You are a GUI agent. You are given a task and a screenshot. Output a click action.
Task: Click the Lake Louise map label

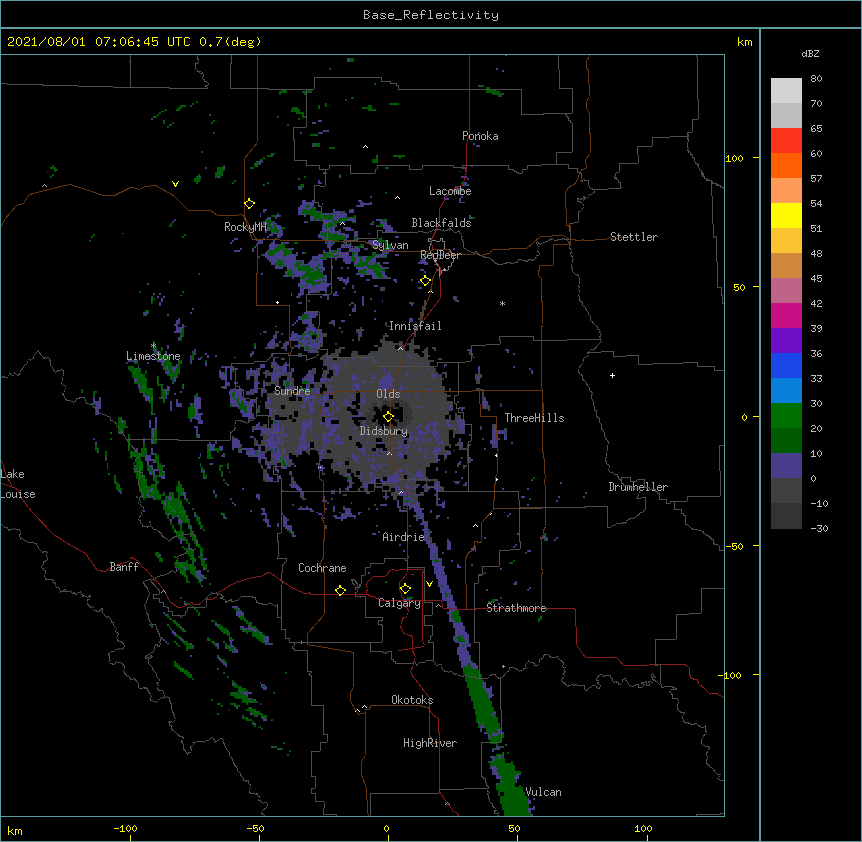[x=18, y=484]
